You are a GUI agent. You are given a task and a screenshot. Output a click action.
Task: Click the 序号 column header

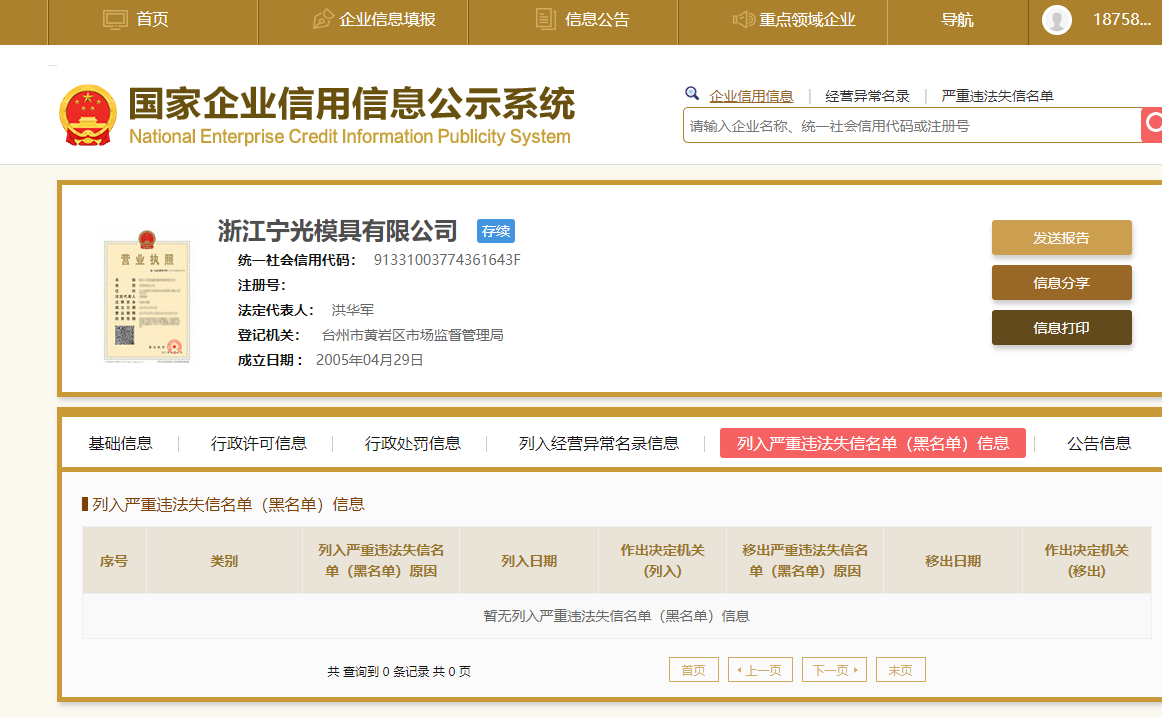point(114,561)
